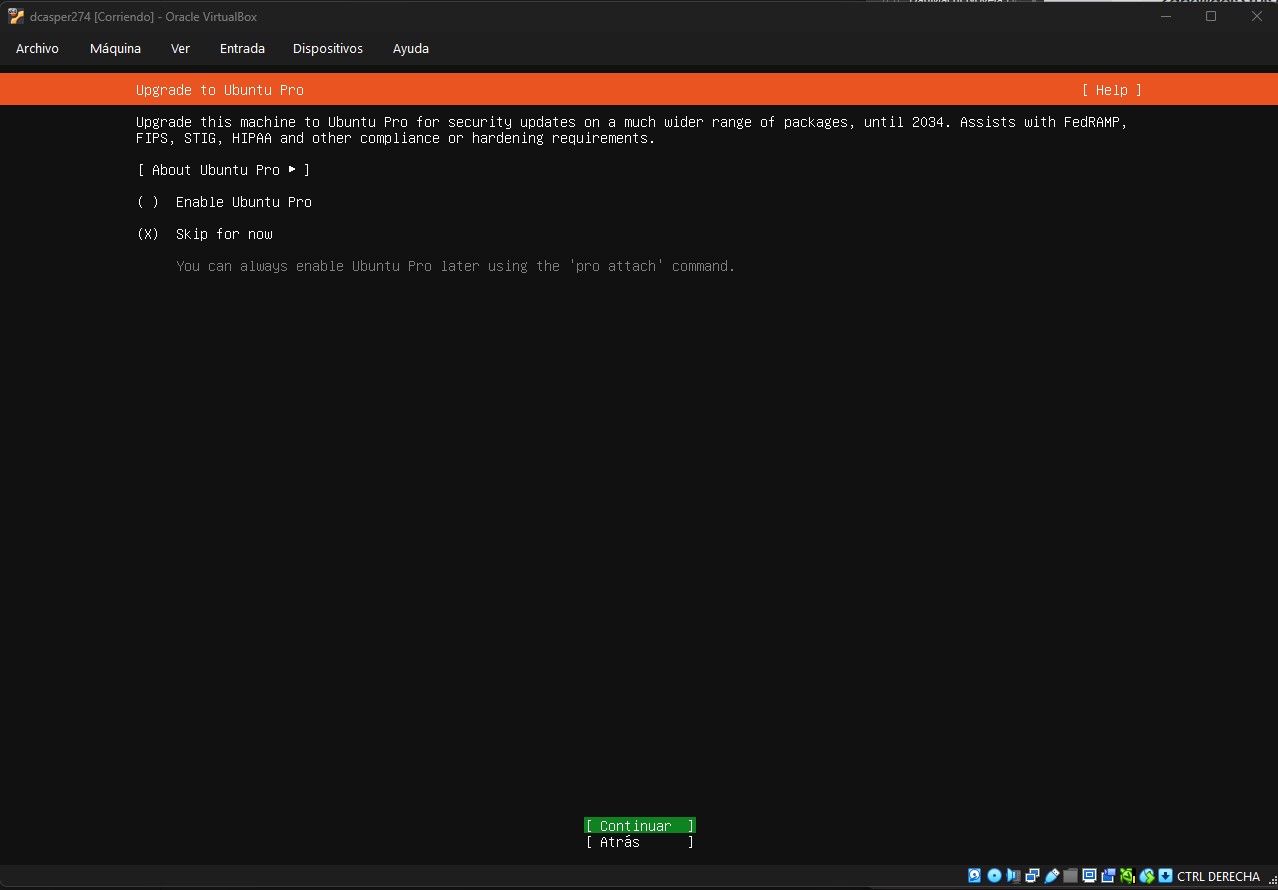
Task: Open the Dispositivos menu
Action: point(327,48)
